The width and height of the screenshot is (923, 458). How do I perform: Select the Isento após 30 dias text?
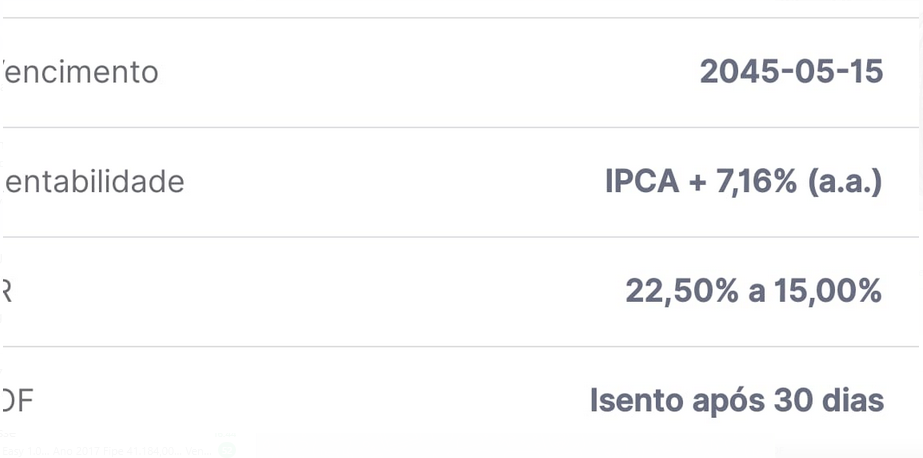(x=737, y=401)
